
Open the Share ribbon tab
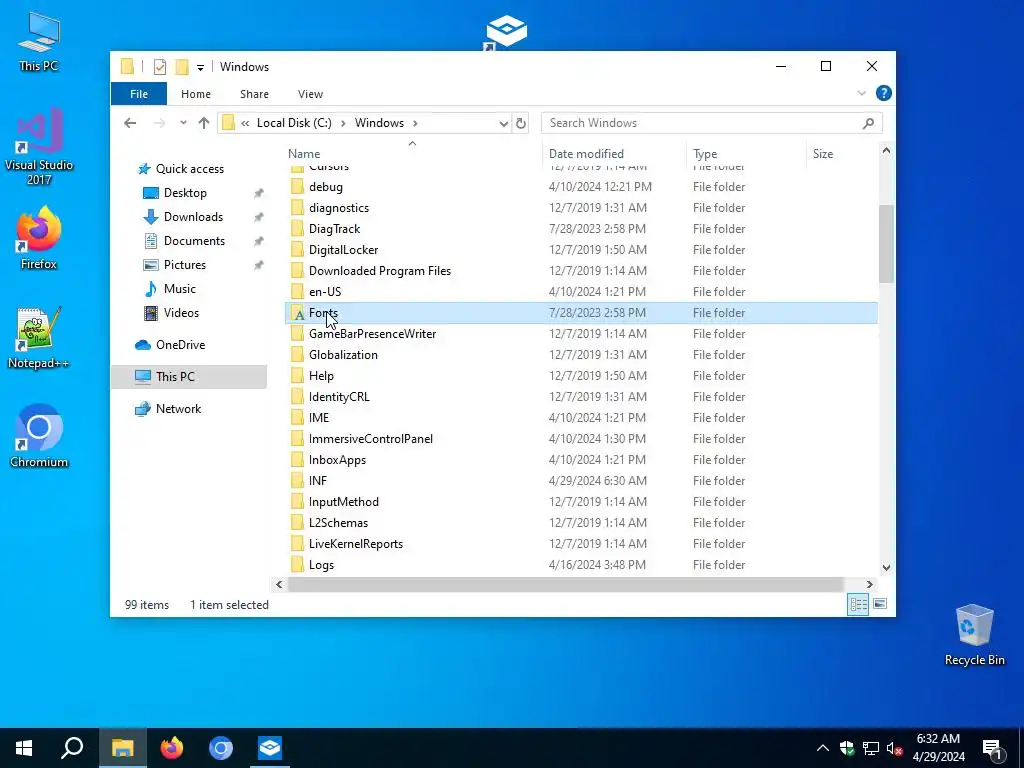(x=254, y=94)
